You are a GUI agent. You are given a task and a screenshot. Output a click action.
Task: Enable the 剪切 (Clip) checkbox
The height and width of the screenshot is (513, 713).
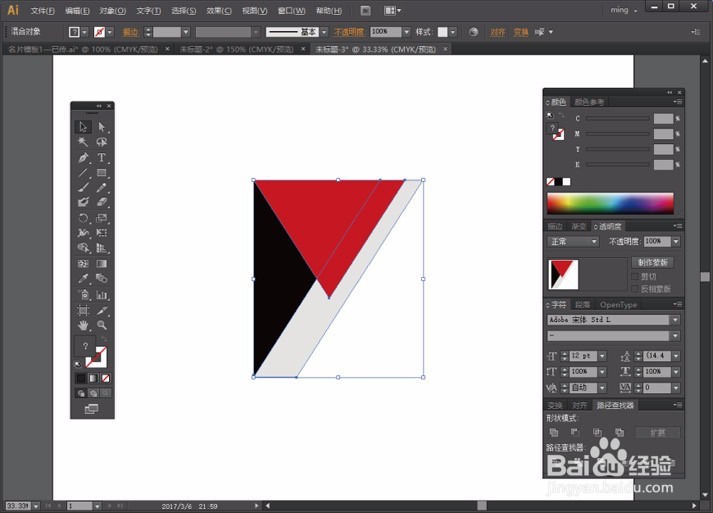pos(635,277)
